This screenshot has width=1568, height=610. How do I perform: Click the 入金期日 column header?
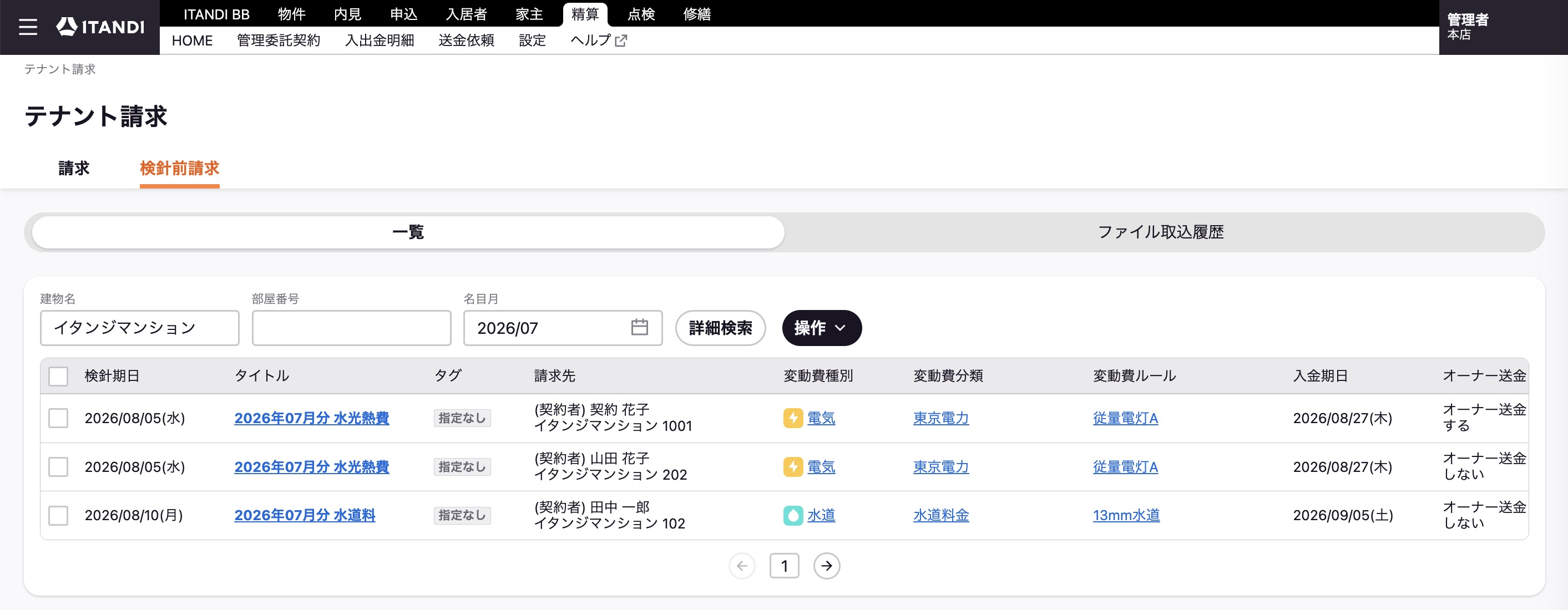click(1321, 376)
